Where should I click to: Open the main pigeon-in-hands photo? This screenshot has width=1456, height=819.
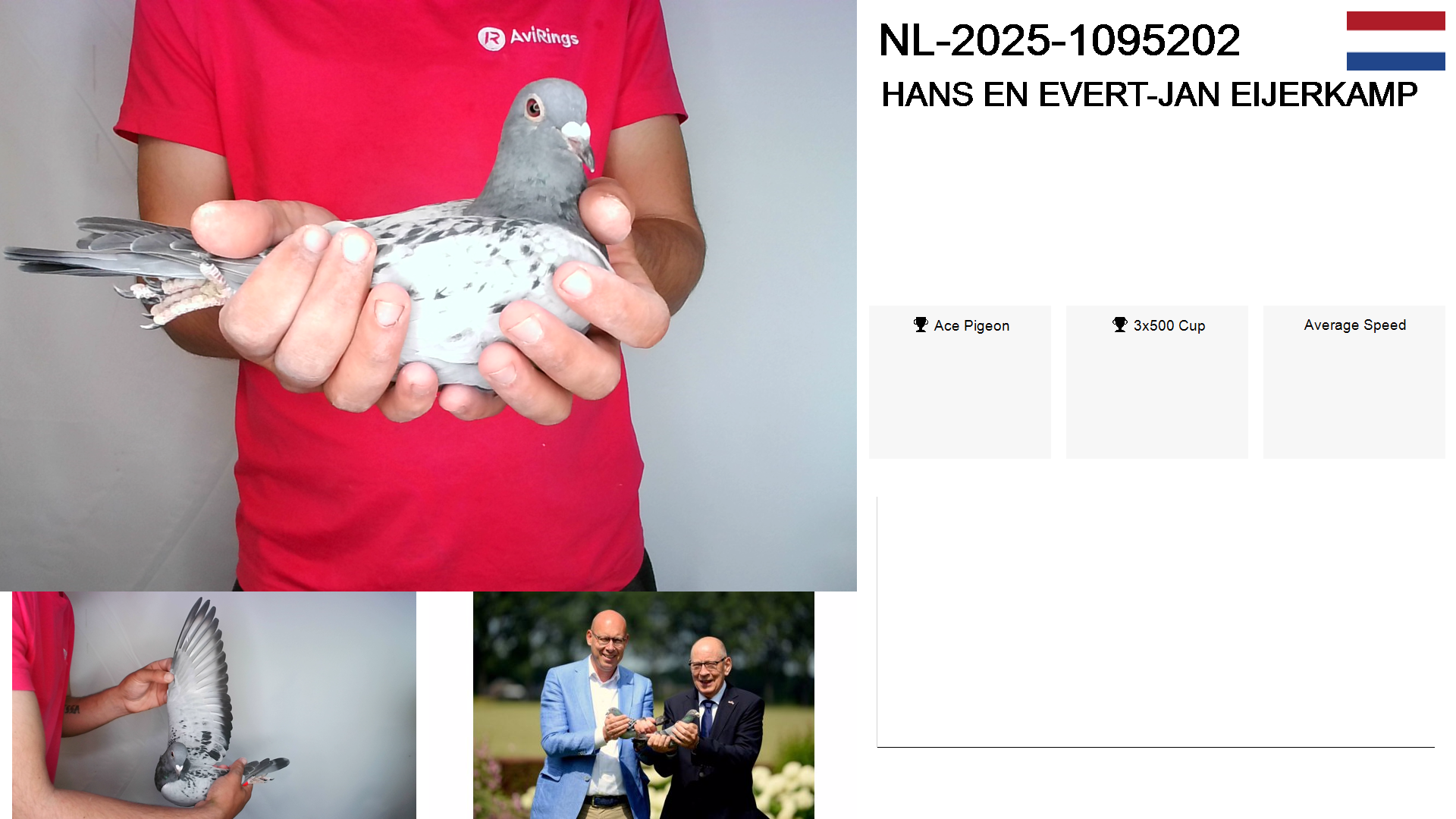(428, 296)
